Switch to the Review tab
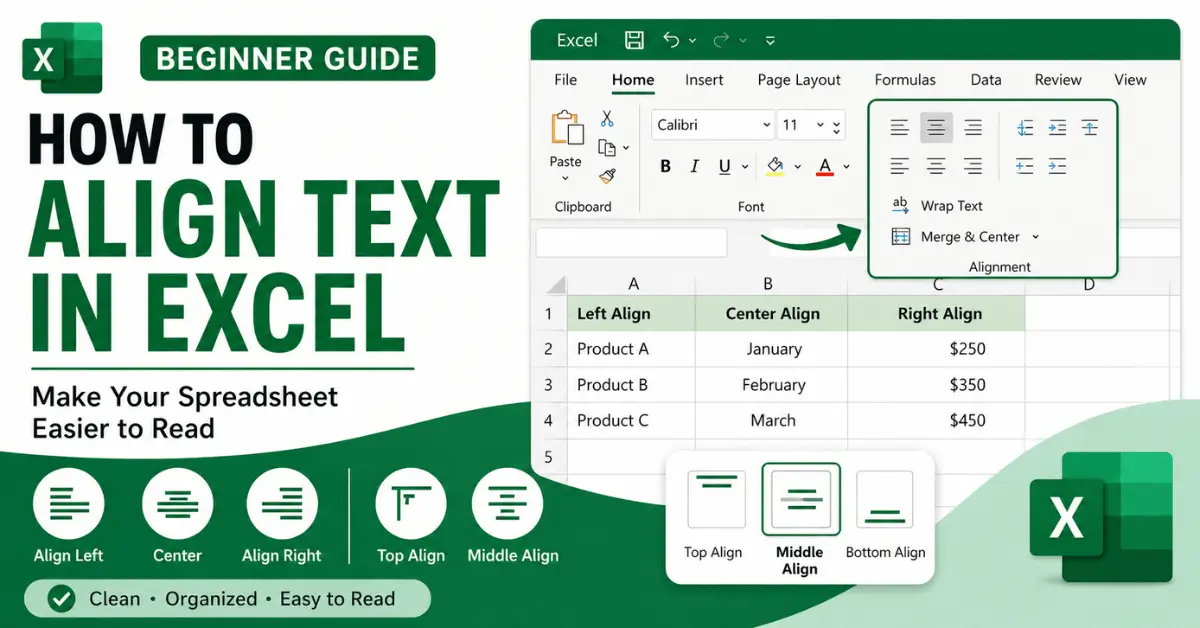Screen dimensions: 1200x628 tap(1058, 80)
